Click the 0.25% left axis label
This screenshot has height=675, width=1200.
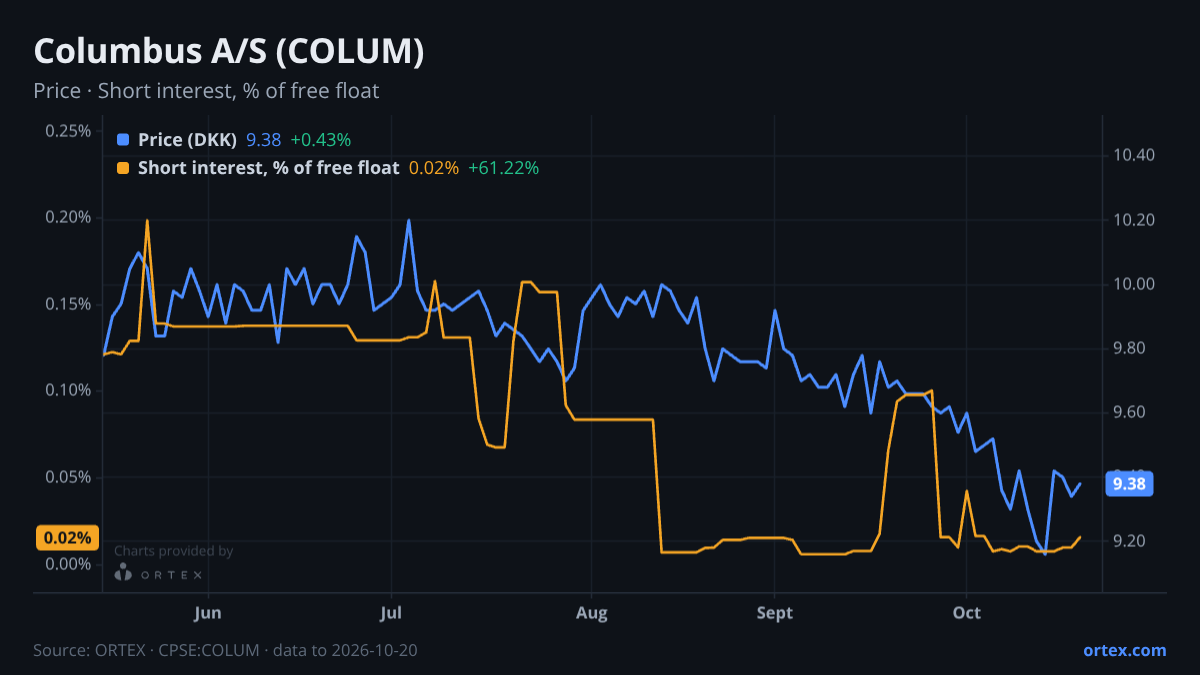click(x=68, y=131)
